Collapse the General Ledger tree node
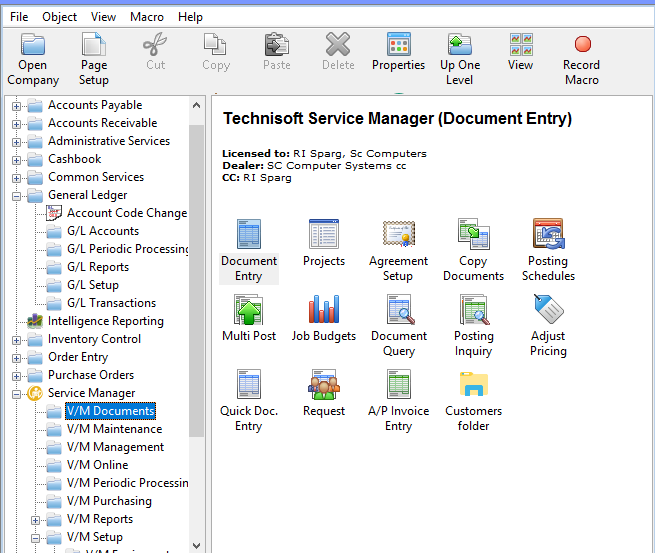 (x=16, y=195)
